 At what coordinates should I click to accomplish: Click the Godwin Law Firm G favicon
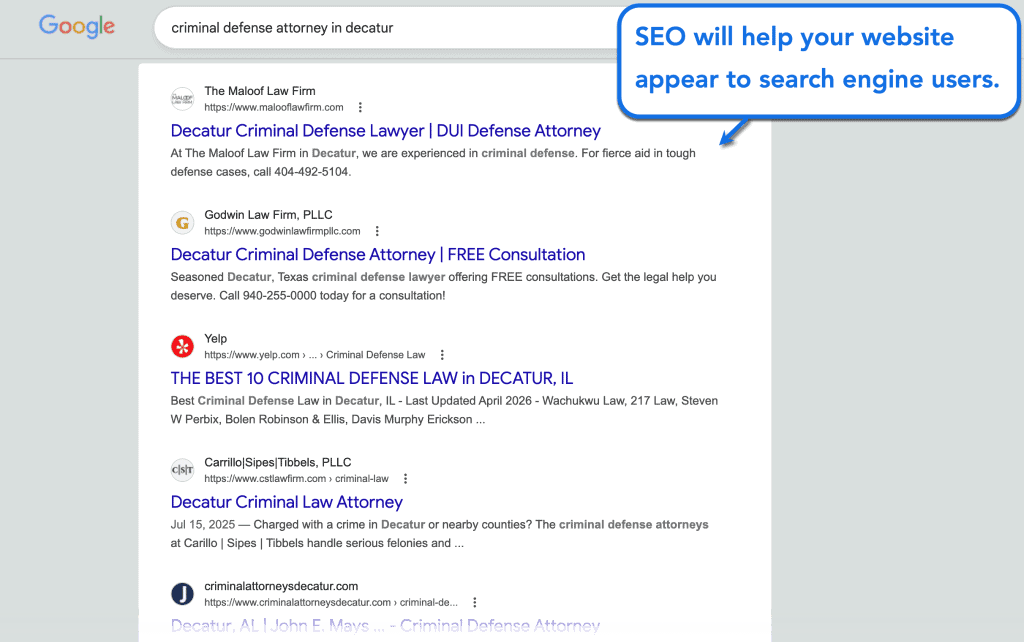[x=182, y=222]
